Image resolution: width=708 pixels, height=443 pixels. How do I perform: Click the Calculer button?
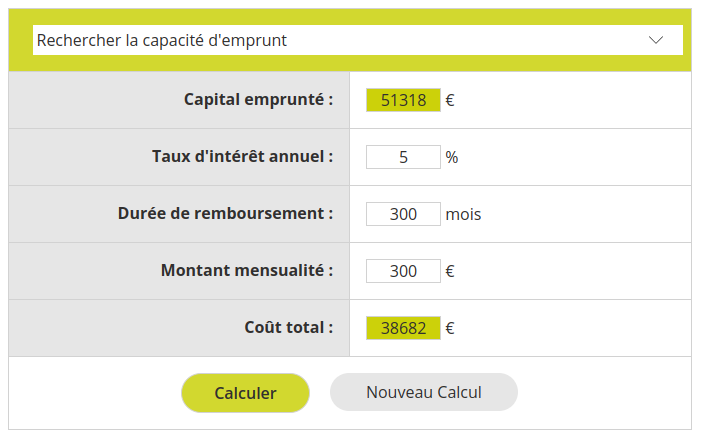pos(245,393)
